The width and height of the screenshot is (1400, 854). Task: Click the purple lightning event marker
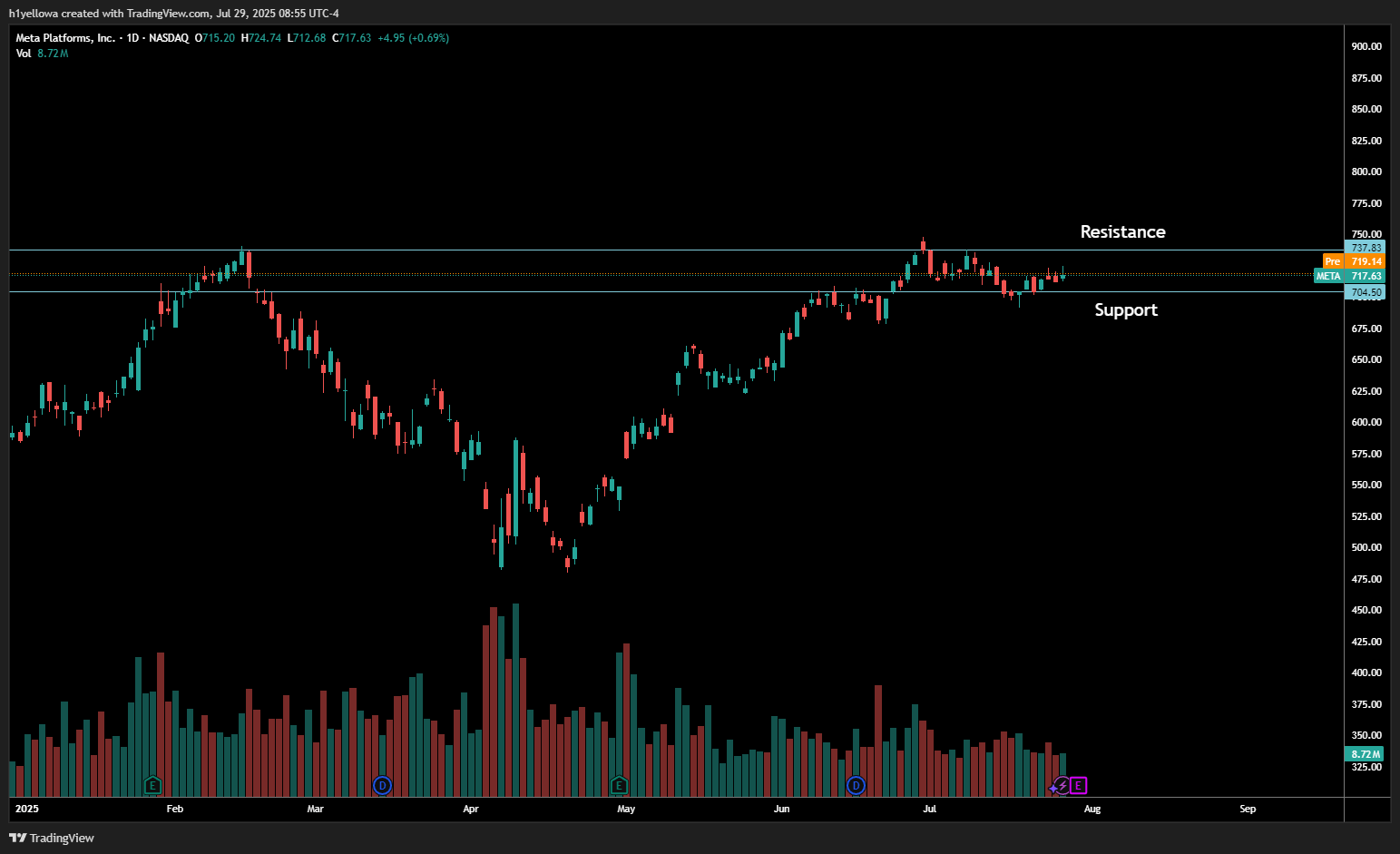click(x=1062, y=786)
